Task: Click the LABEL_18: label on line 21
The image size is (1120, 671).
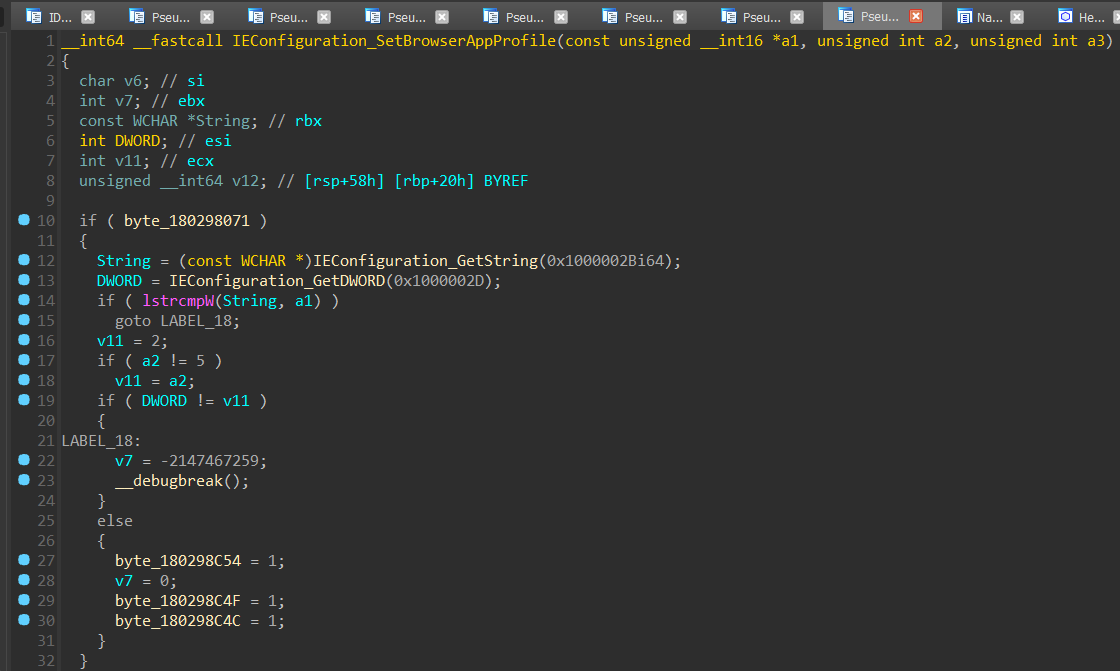Action: [101, 441]
